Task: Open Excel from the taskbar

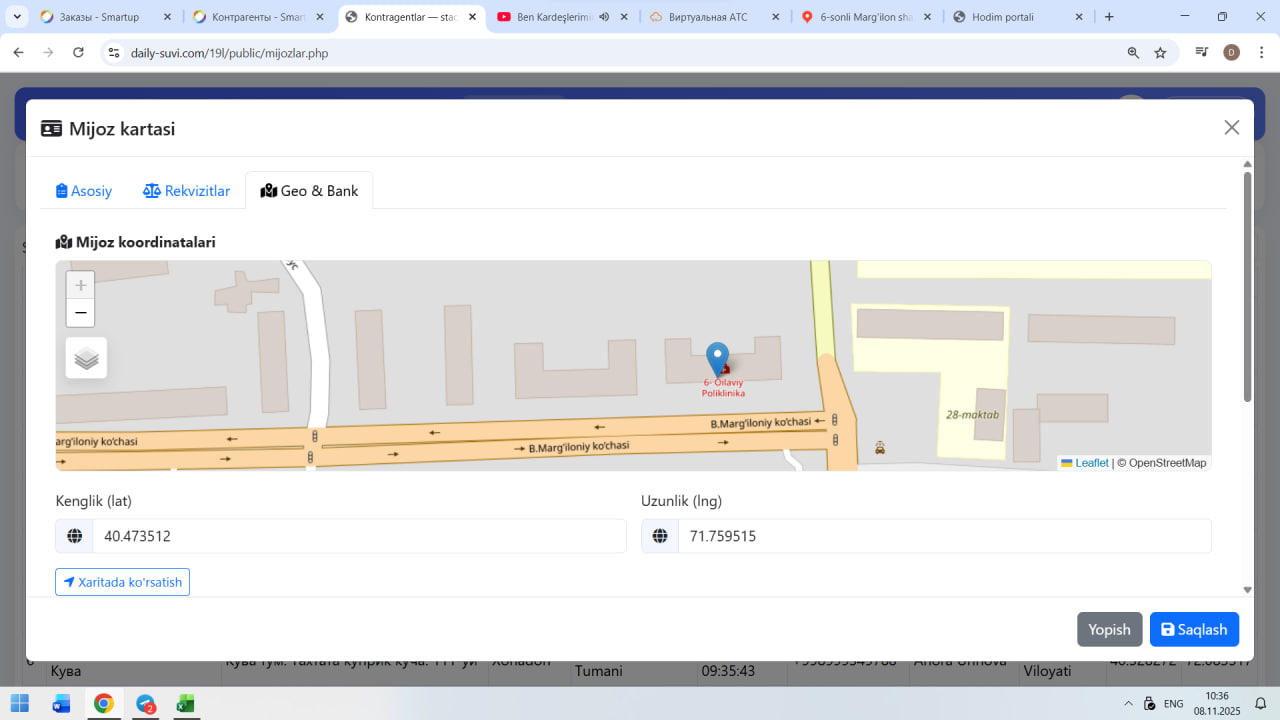Action: (x=185, y=703)
